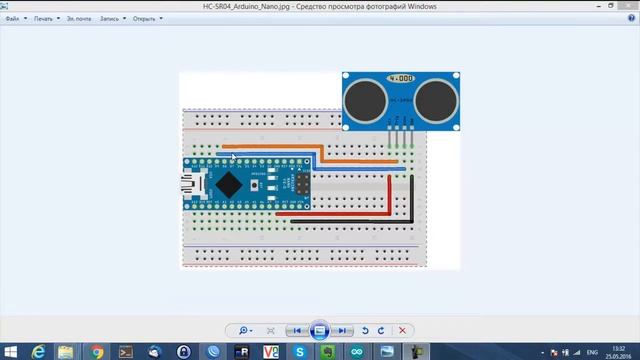The width and height of the screenshot is (640, 360).
Task: Open the clock showing 13:32
Action: [618, 352]
